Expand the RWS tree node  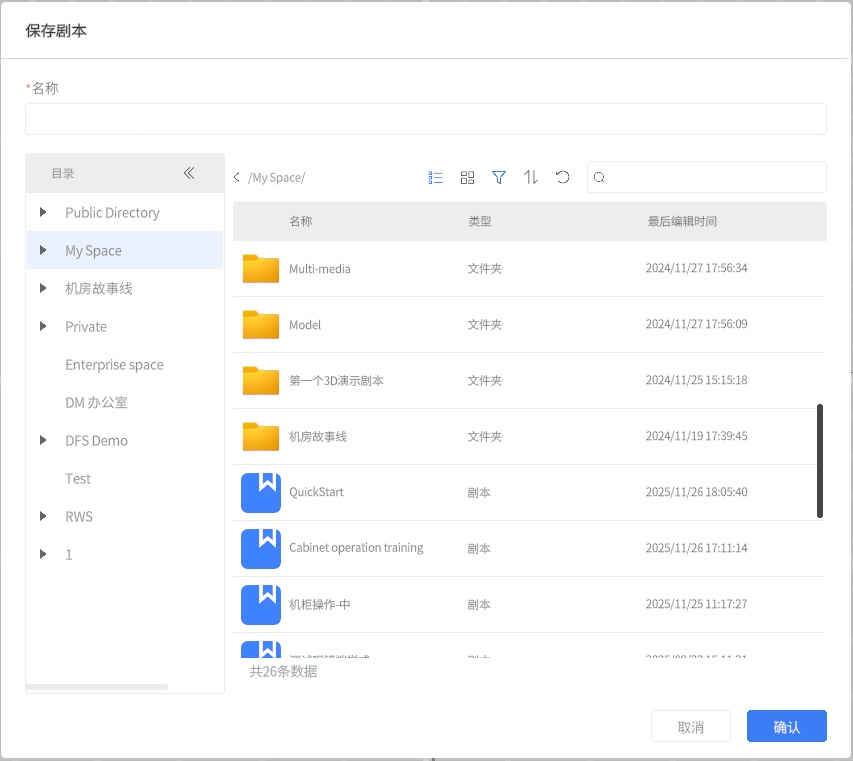point(43,516)
